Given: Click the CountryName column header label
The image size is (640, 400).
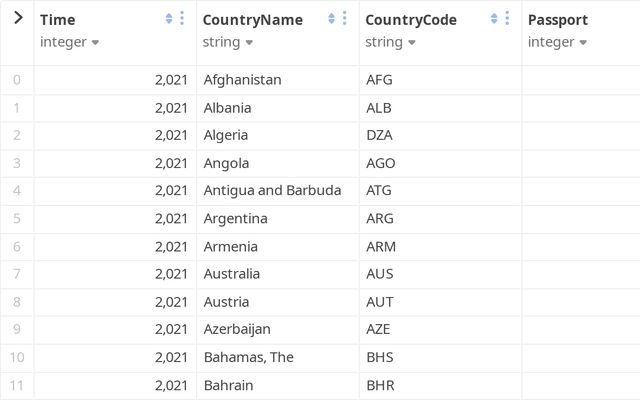Looking at the screenshot, I should [252, 20].
